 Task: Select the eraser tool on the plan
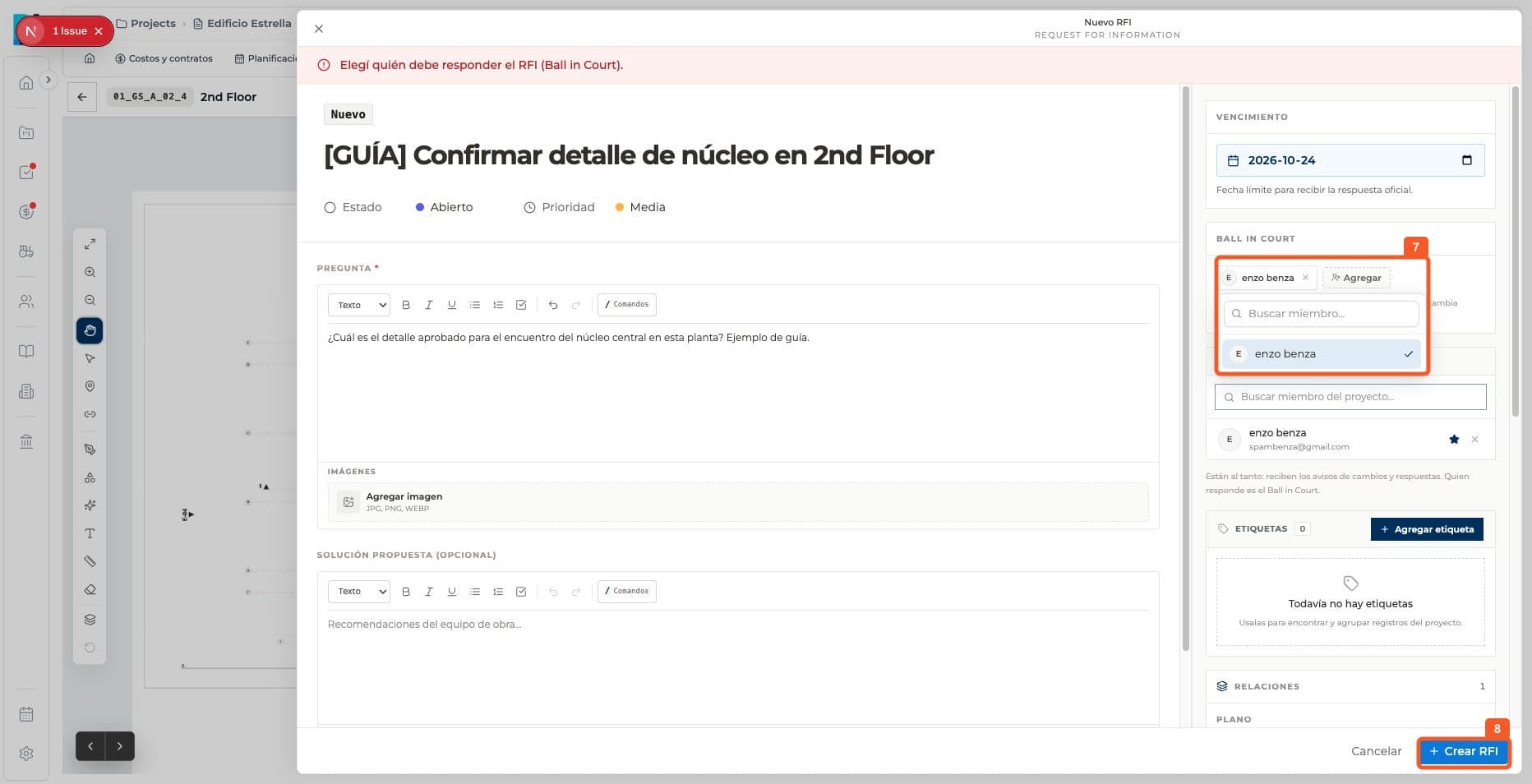[x=90, y=589]
